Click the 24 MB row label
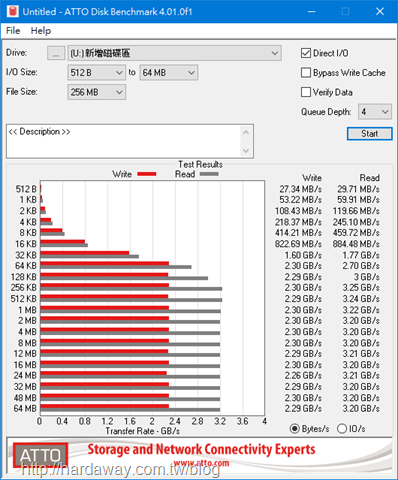The height and width of the screenshot is (480, 398). point(25,375)
